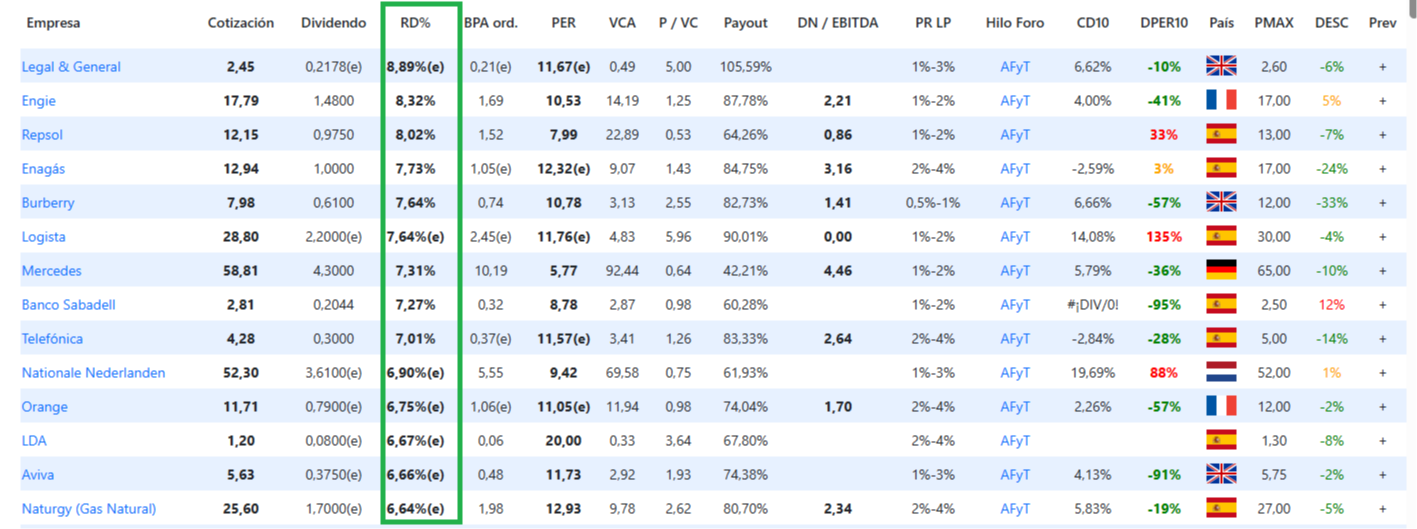This screenshot has width=1417, height=529.
Task: Expand the plus in Orange row
Action: pos(1383,407)
